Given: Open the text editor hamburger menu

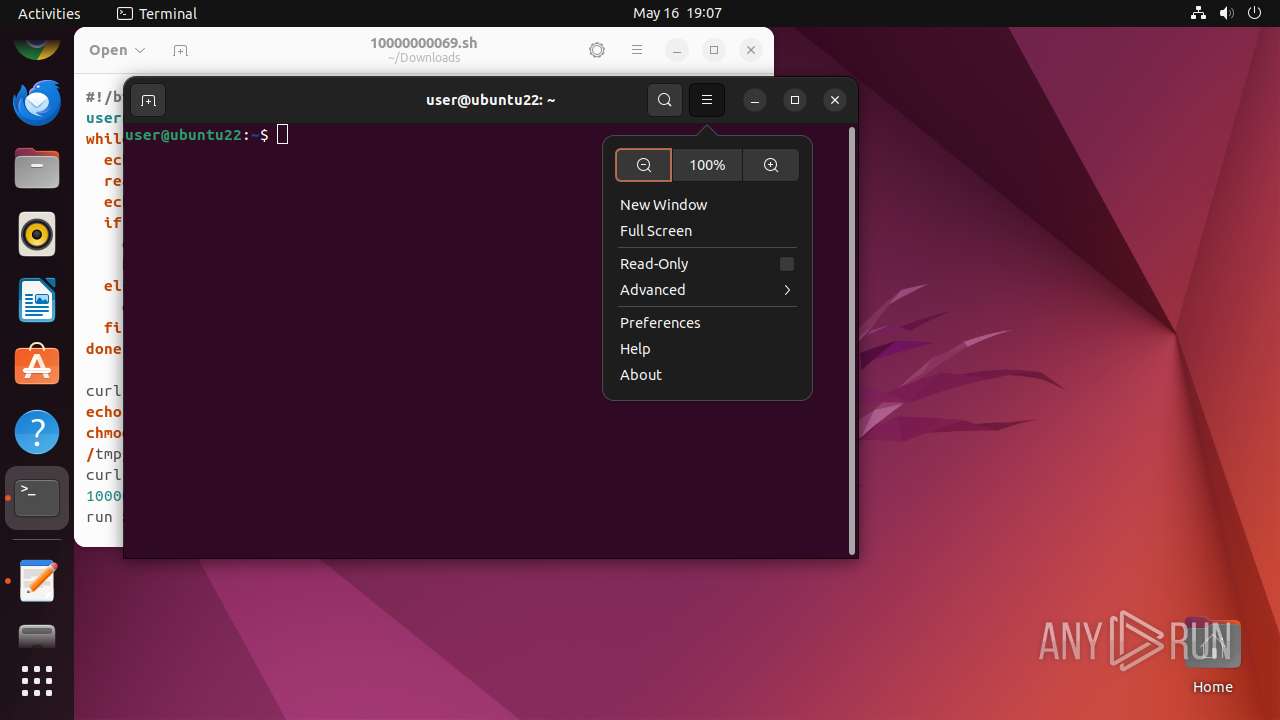Looking at the screenshot, I should [x=637, y=50].
